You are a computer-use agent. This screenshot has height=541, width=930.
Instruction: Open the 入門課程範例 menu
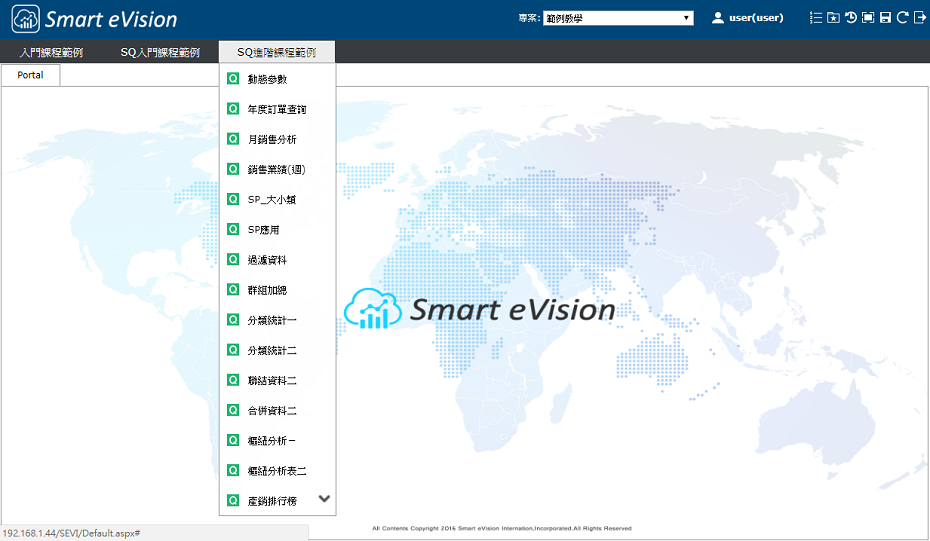coord(51,52)
